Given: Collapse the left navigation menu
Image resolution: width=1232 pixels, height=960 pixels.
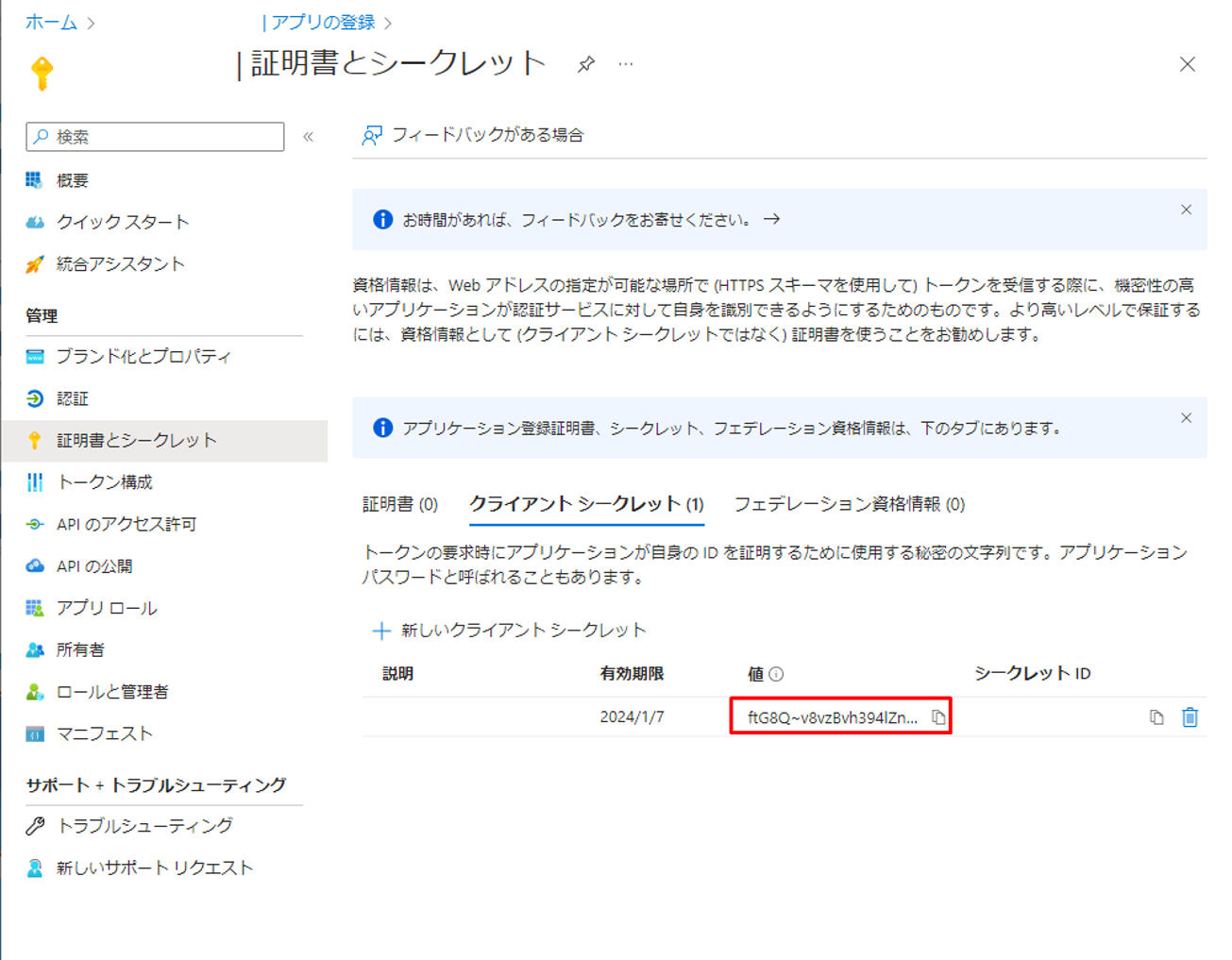Looking at the screenshot, I should click(x=308, y=137).
